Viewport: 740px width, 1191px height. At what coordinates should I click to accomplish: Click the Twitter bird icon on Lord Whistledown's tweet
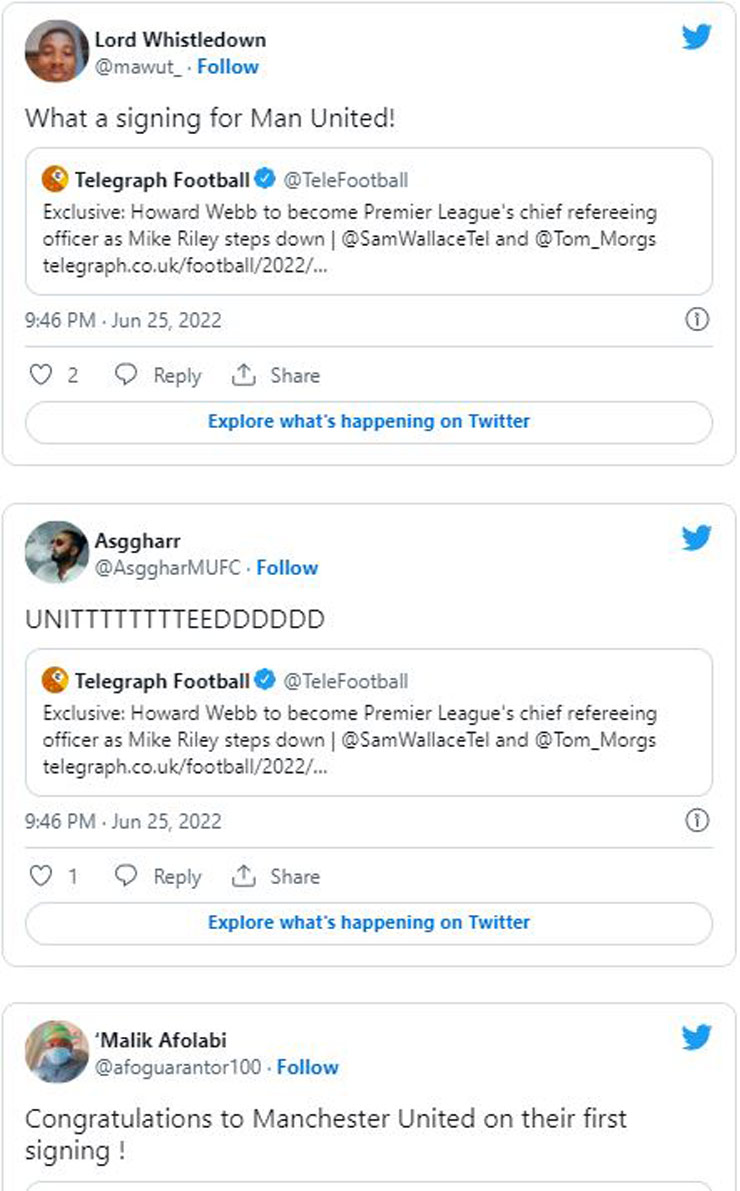tap(696, 38)
